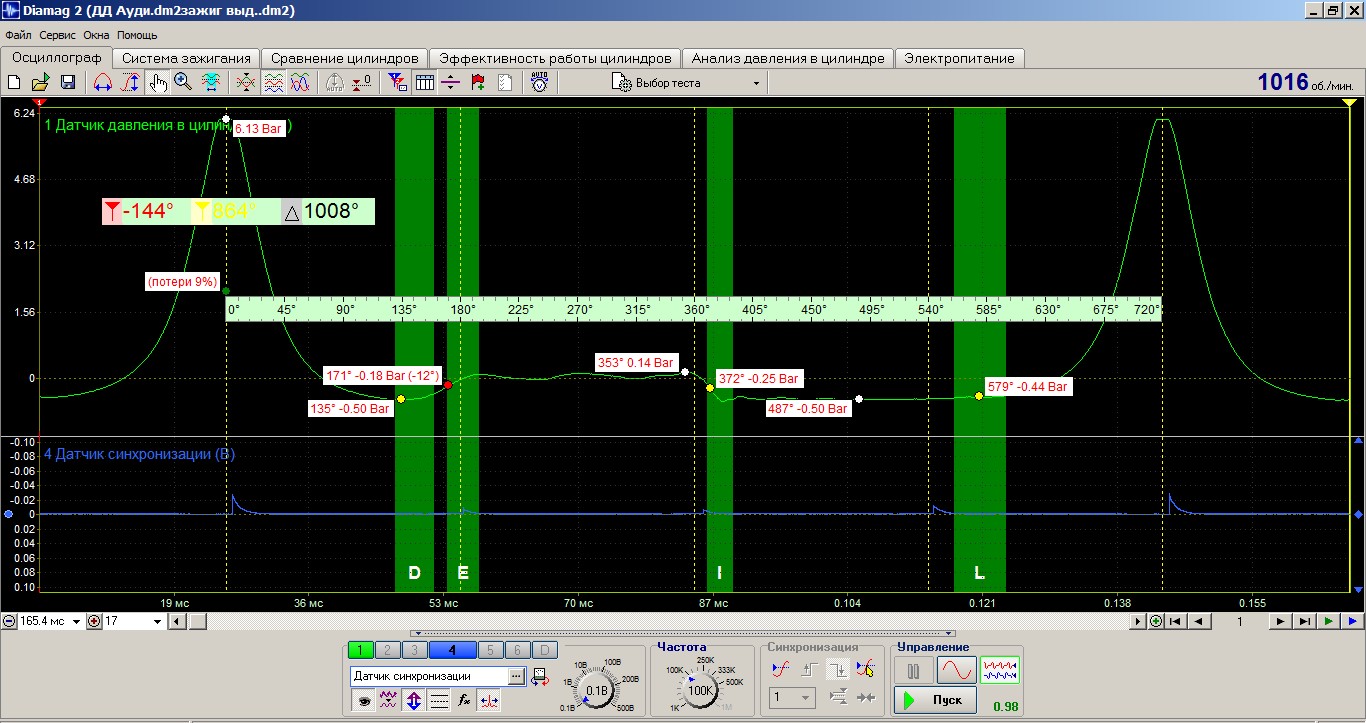Choose the magnifier zoom tool
This screenshot has width=1366, height=723.
click(x=183, y=83)
